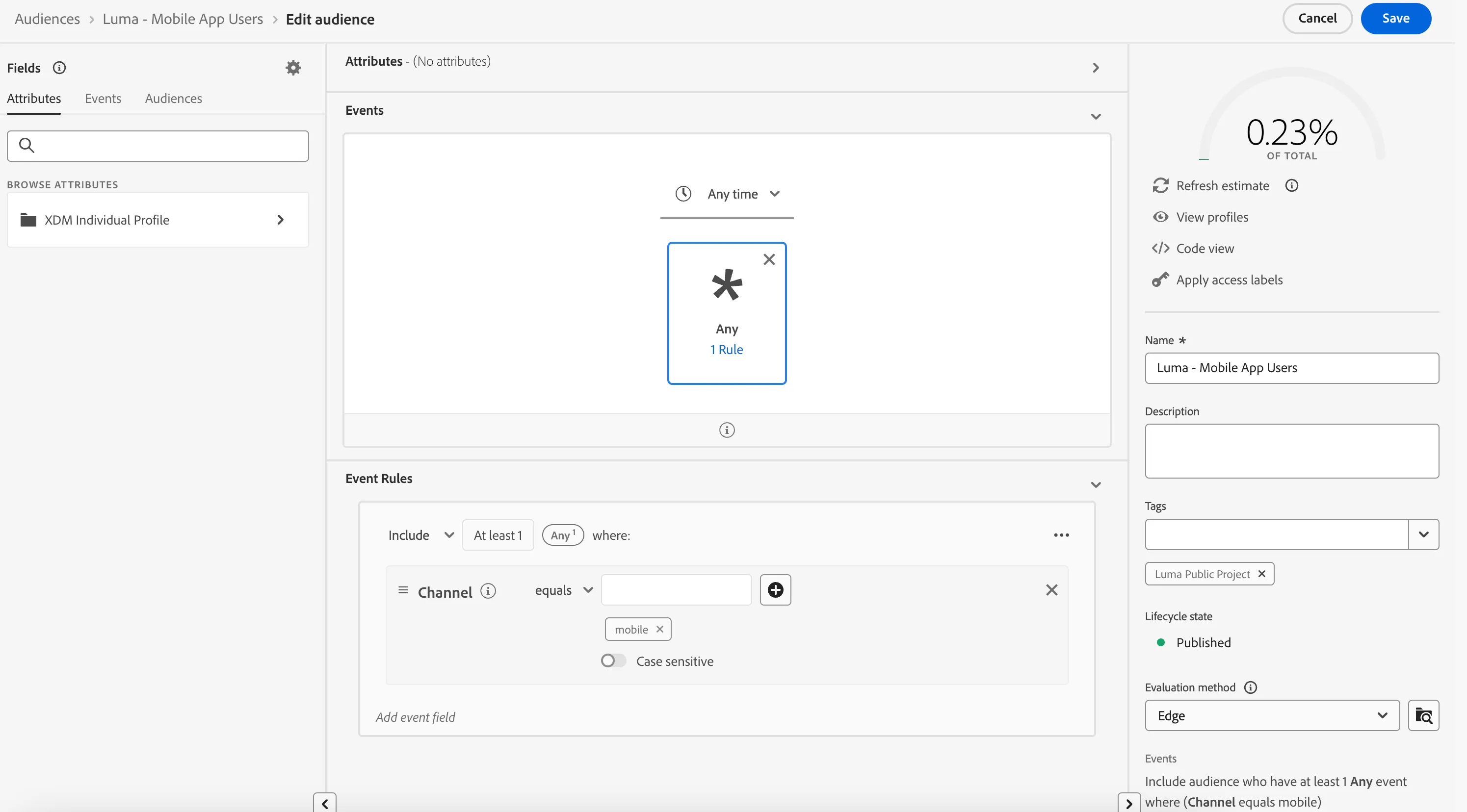Image resolution: width=1467 pixels, height=812 pixels.
Task: Grab the Channel row drag handle
Action: tap(403, 589)
